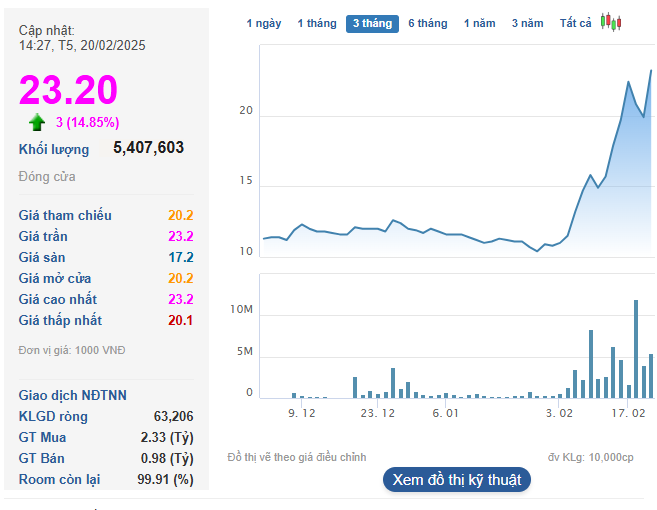Click the 23.20 current price
657x510 pixels.
tap(68, 91)
